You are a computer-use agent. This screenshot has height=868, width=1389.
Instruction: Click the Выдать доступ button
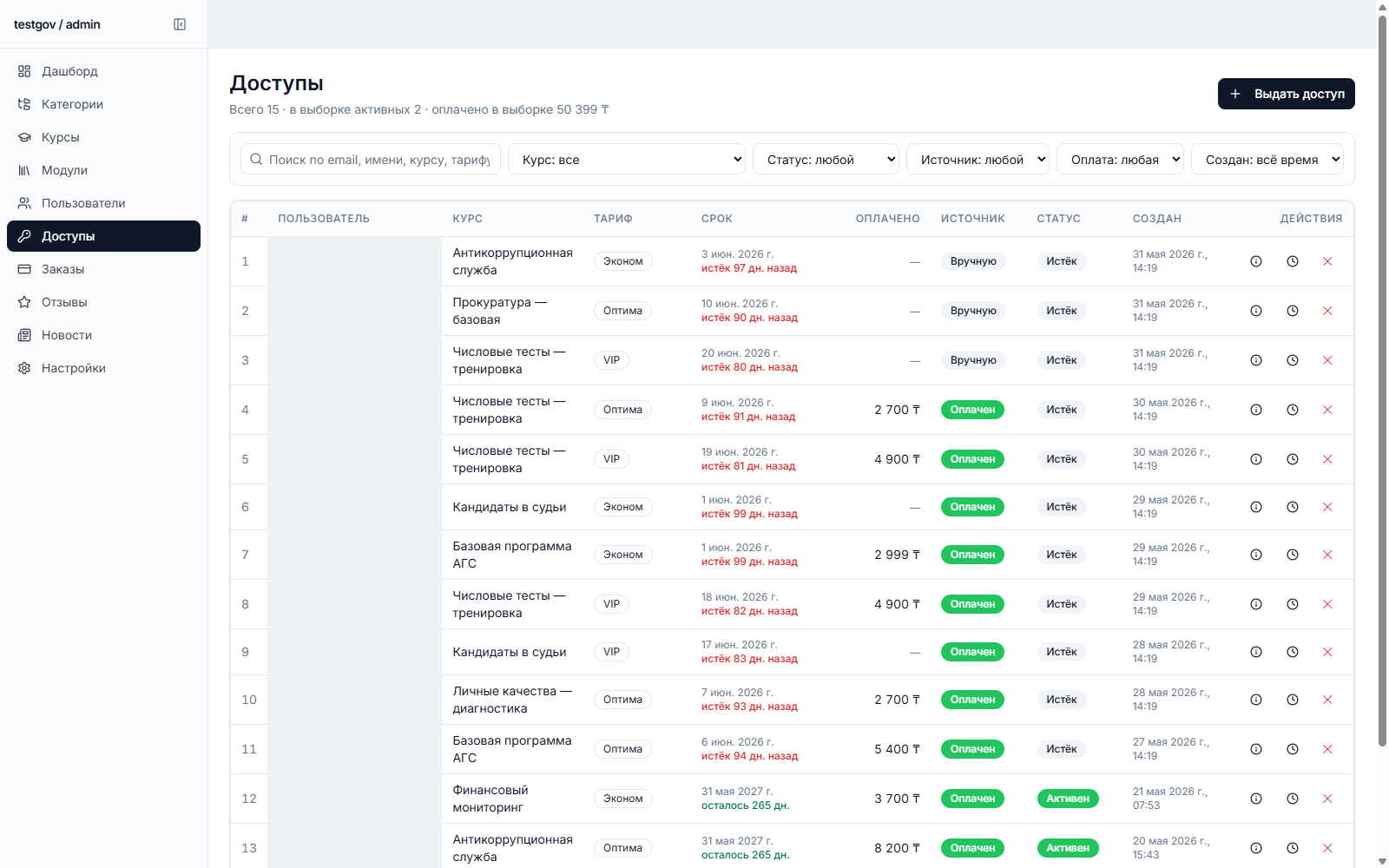(x=1287, y=94)
